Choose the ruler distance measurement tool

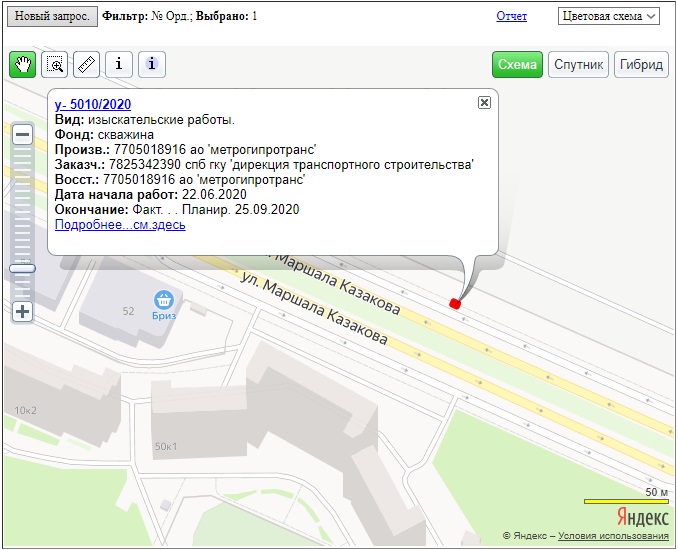click(x=87, y=65)
